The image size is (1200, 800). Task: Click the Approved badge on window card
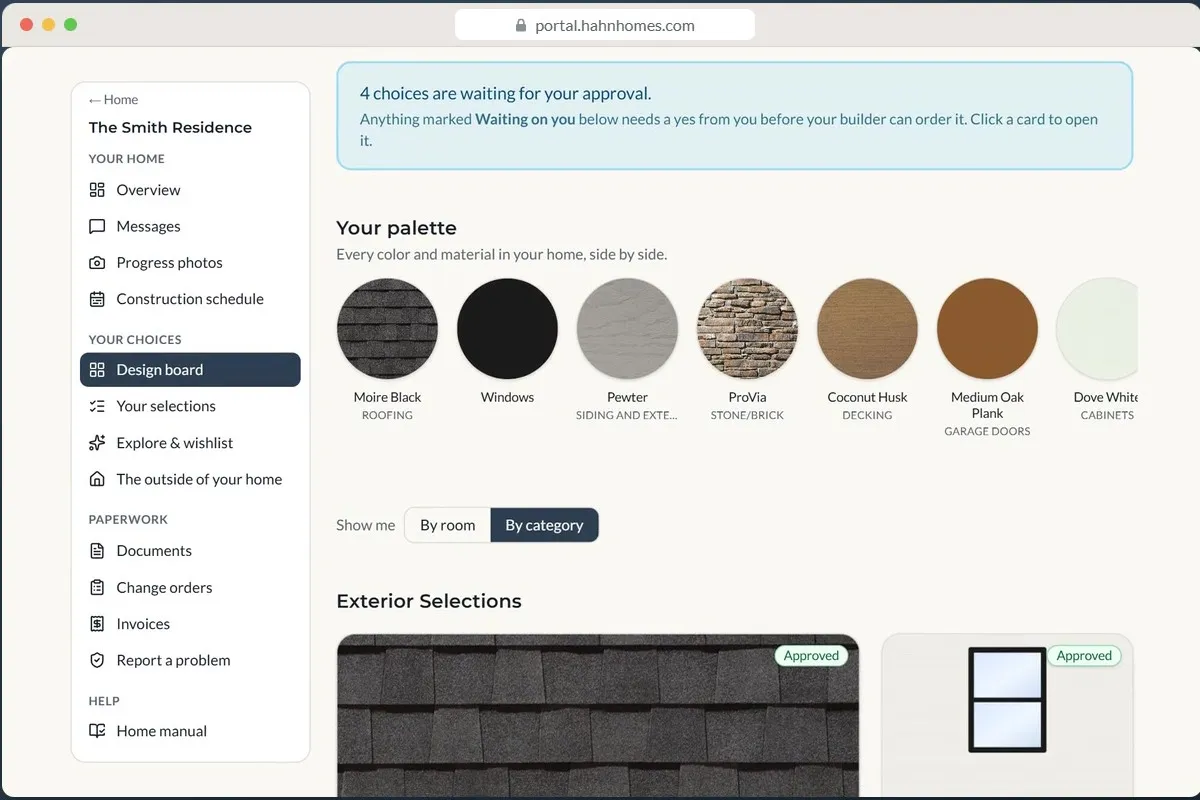point(1084,656)
